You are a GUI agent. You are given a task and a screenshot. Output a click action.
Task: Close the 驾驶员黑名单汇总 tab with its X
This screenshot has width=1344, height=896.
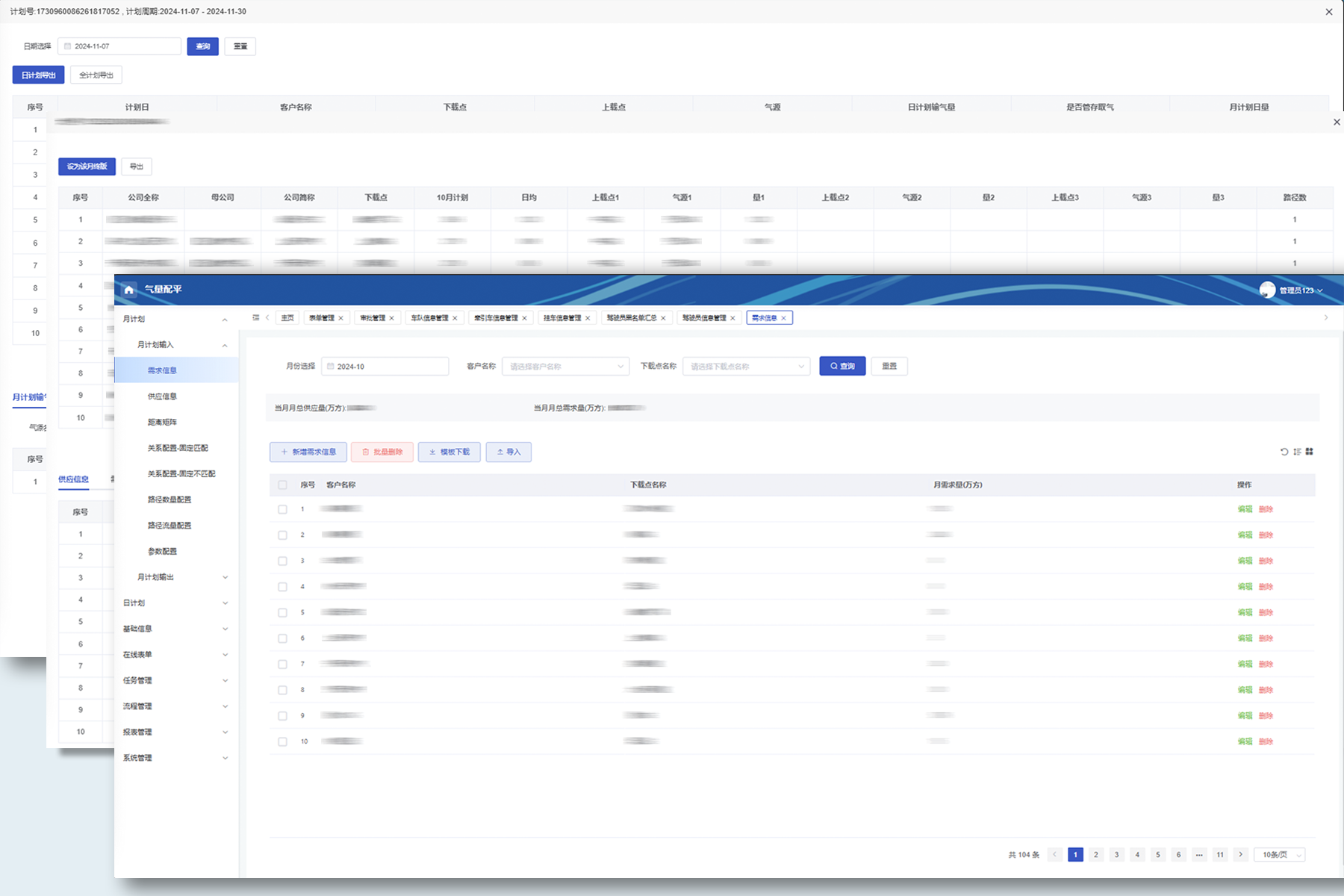click(x=663, y=318)
